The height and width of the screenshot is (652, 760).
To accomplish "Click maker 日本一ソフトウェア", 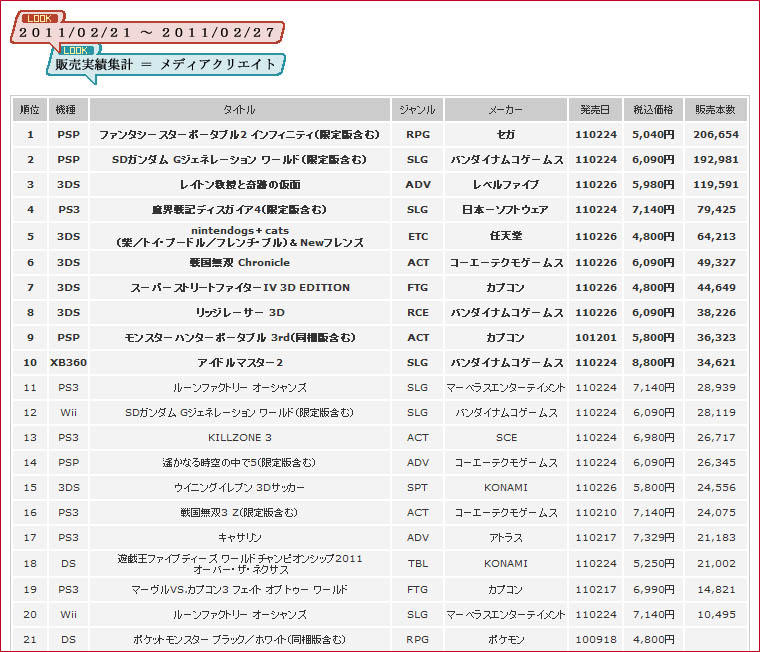I will pos(506,209).
